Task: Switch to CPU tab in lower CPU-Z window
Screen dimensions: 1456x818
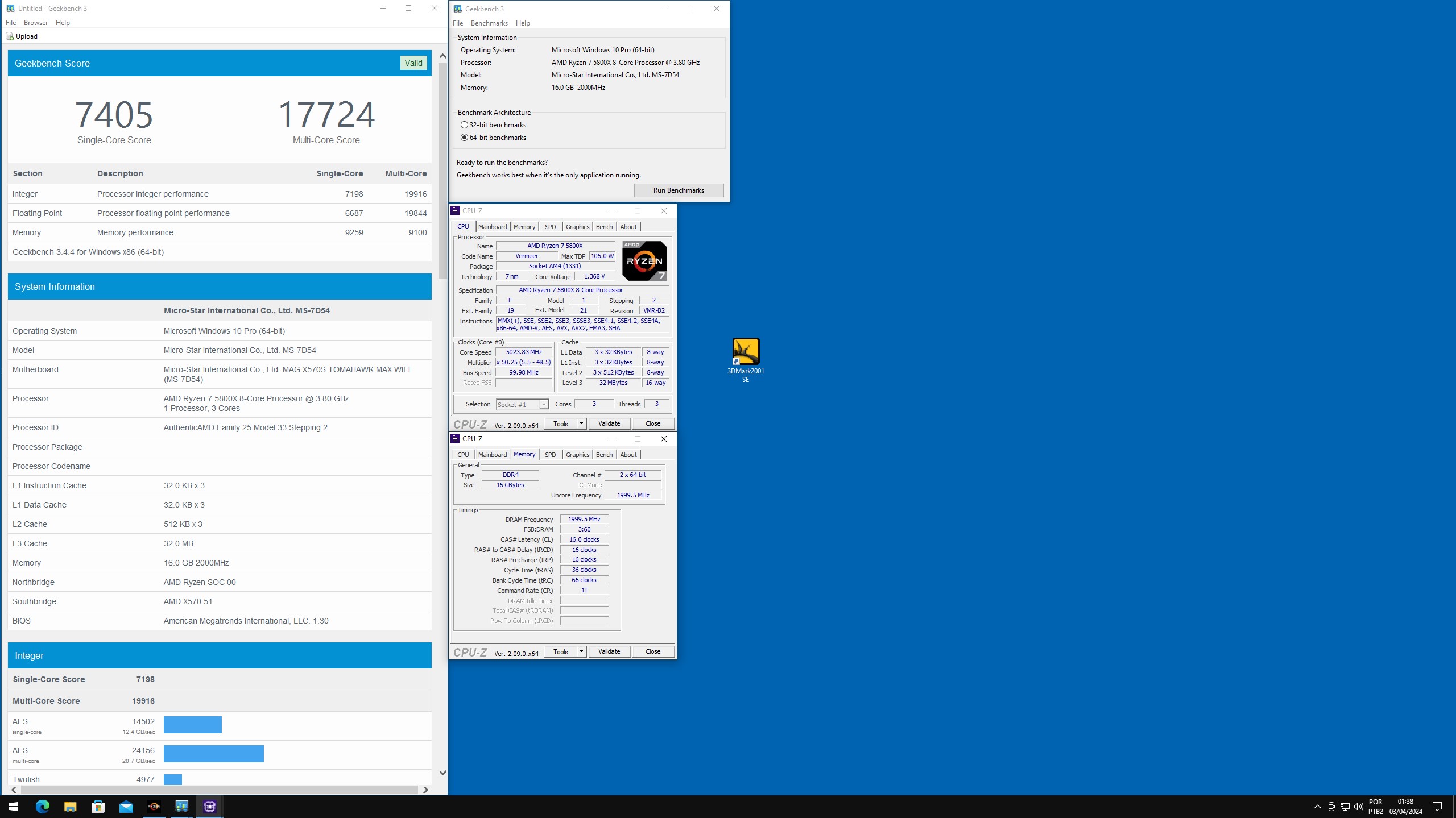Action: point(463,455)
